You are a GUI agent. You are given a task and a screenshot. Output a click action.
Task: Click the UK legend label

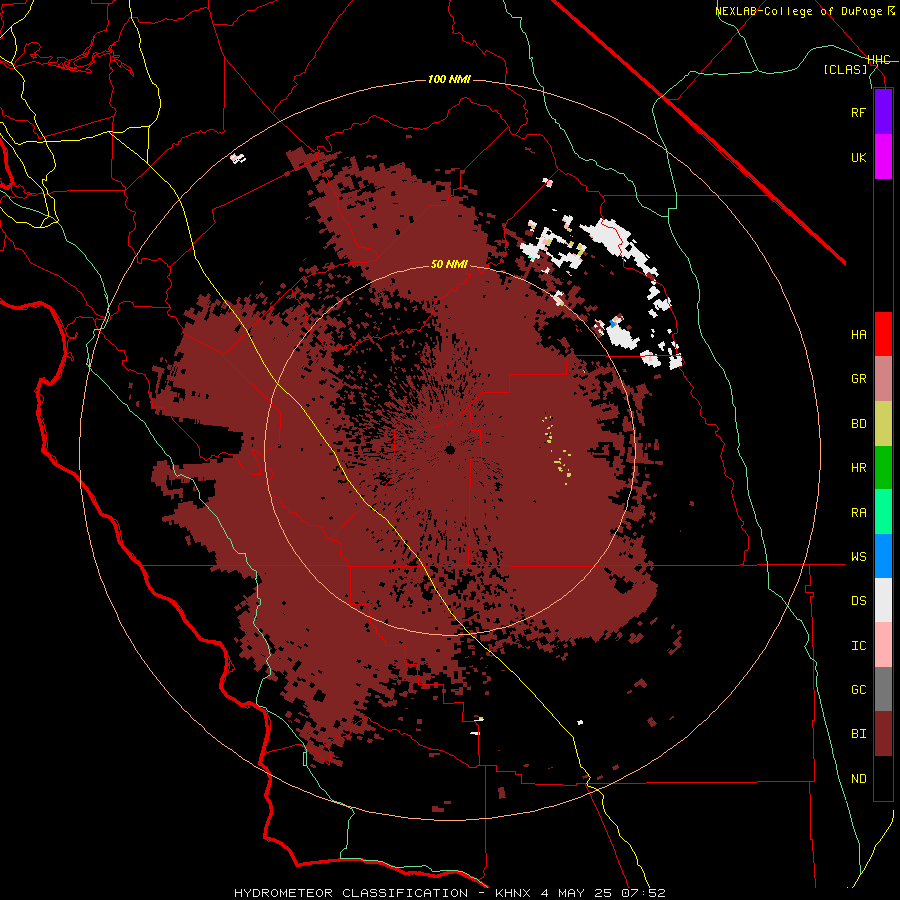point(858,157)
